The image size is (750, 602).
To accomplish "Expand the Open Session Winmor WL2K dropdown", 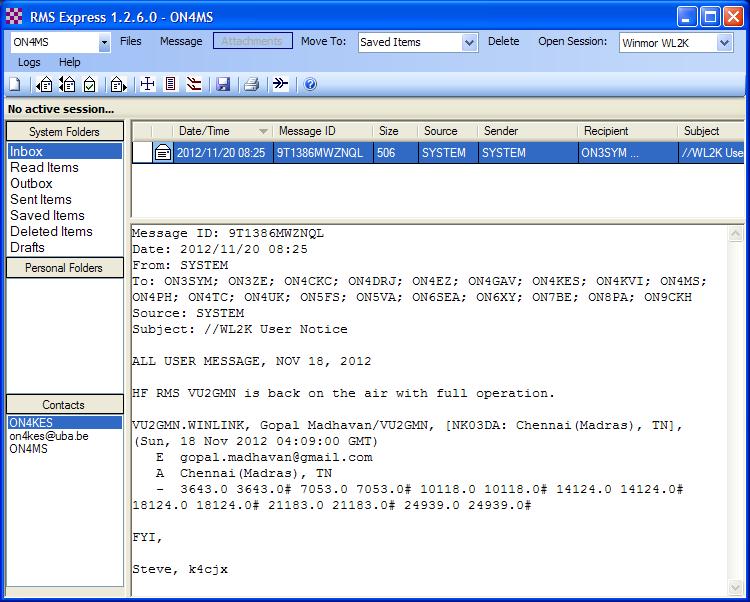I will (x=725, y=43).
